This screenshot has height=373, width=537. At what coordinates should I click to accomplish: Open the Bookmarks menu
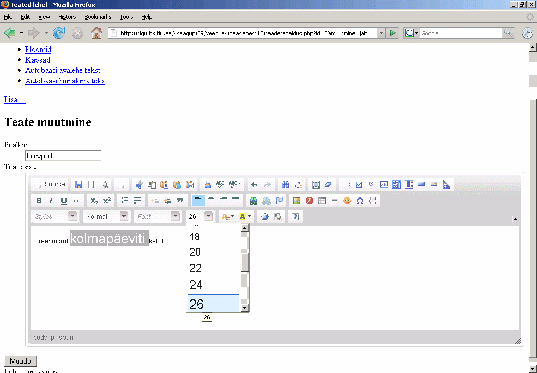98,17
